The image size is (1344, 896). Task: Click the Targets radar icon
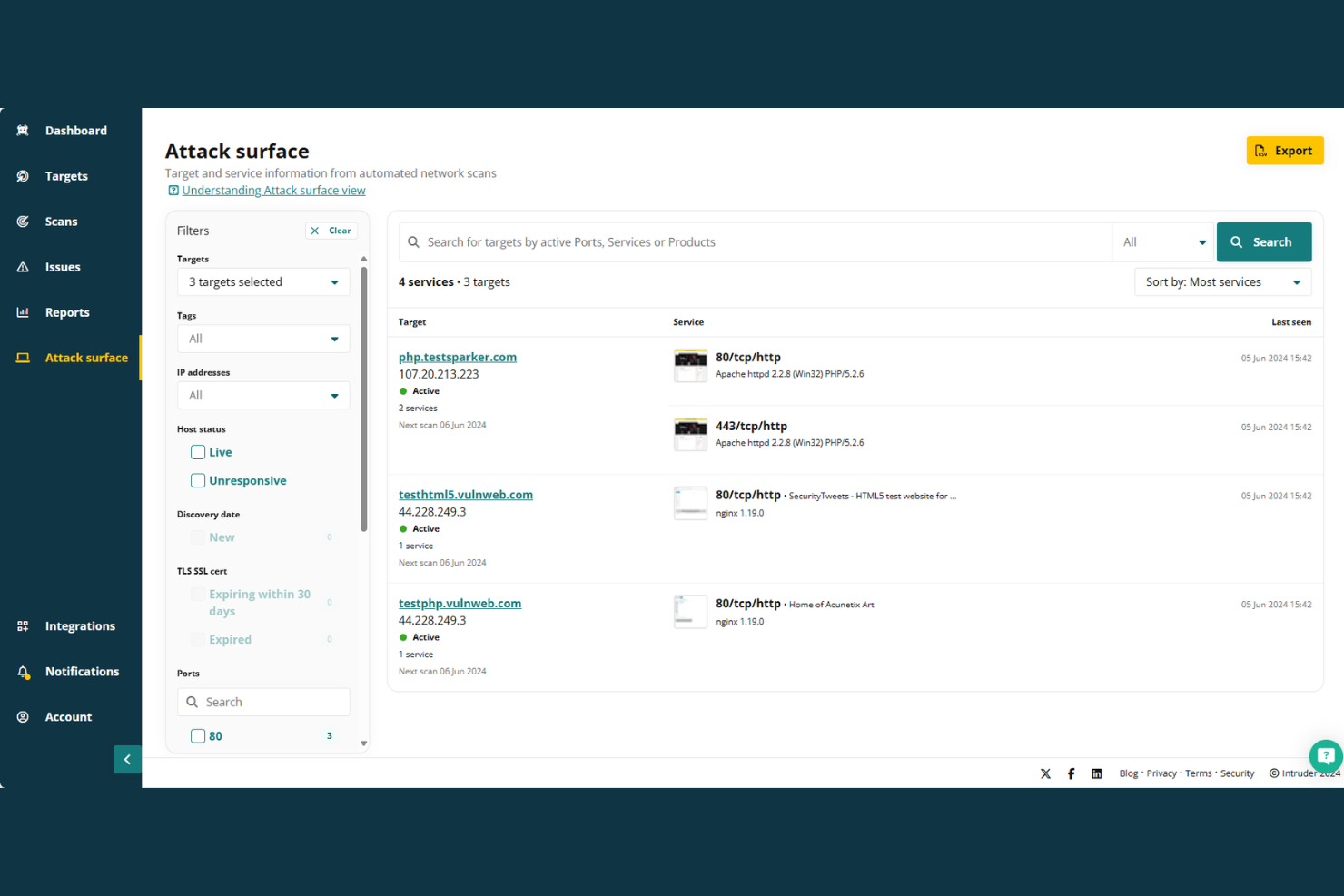[x=23, y=176]
